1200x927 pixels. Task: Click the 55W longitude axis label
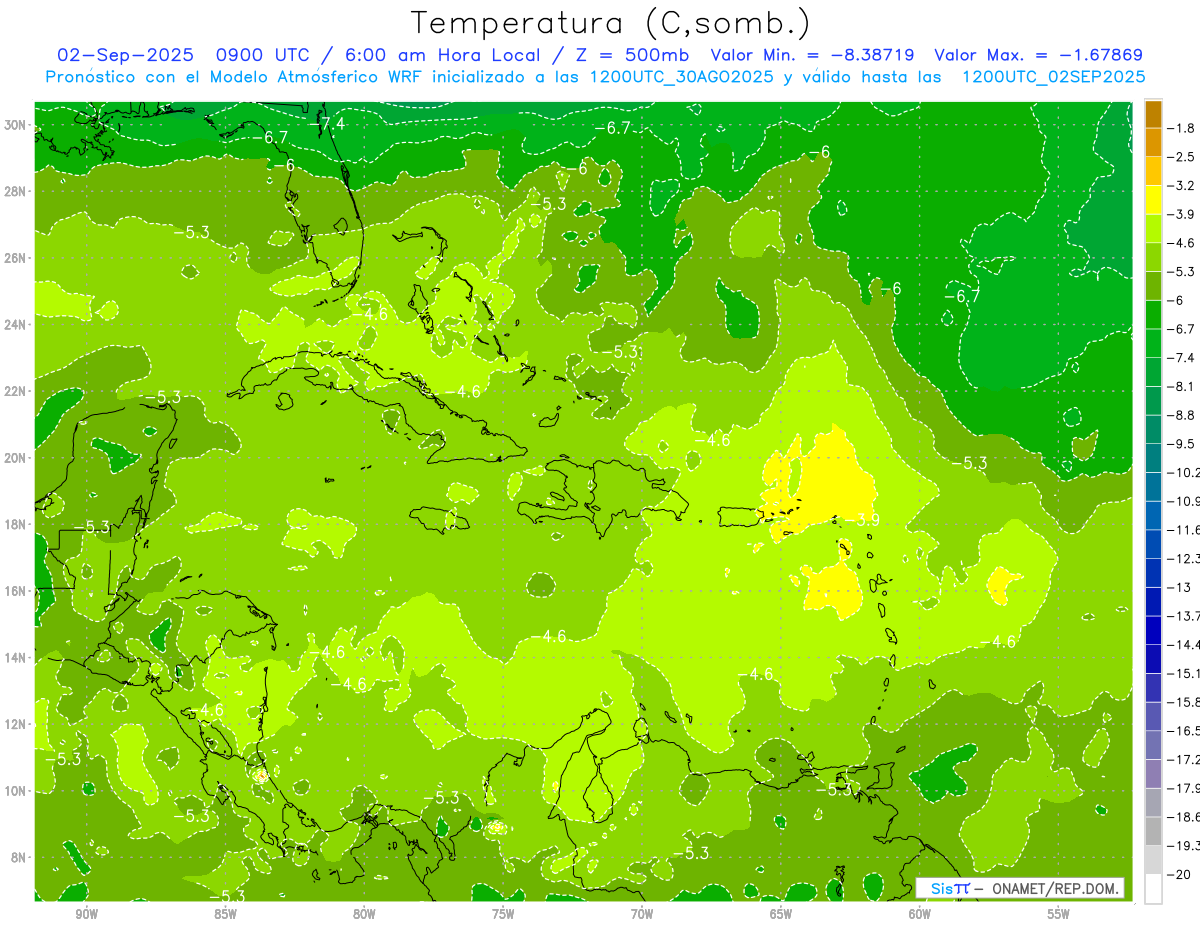1059,914
